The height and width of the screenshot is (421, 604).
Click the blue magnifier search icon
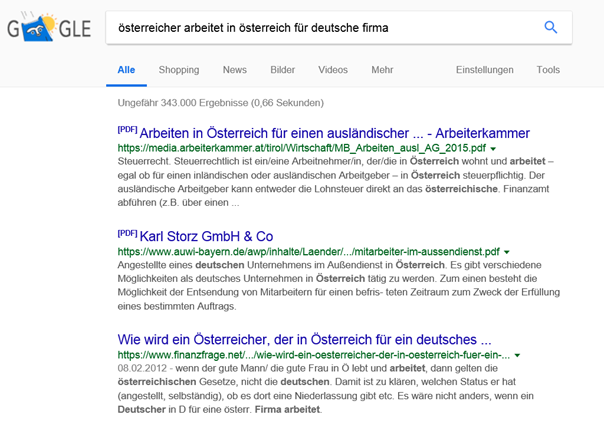551,28
